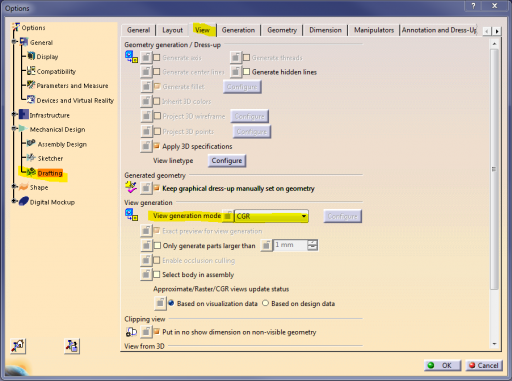Image resolution: width=512 pixels, height=381 pixels.
Task: Click Configure next to View generation mode
Action: pyautogui.click(x=342, y=216)
